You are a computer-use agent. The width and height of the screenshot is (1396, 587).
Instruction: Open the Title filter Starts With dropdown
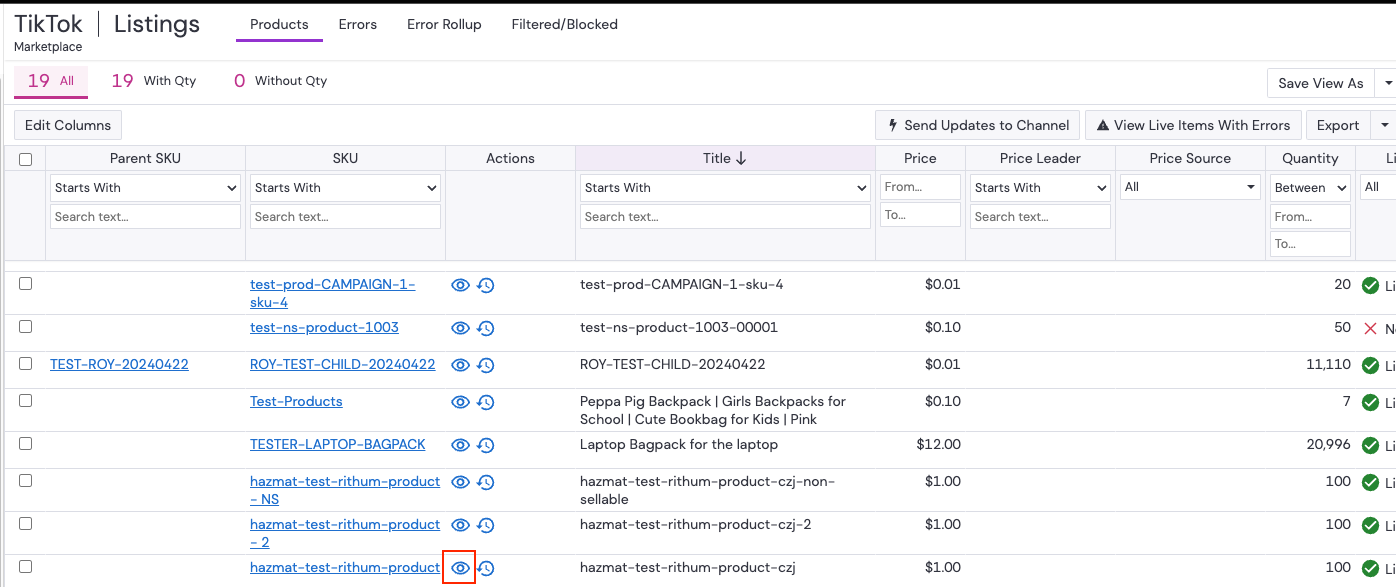point(725,188)
